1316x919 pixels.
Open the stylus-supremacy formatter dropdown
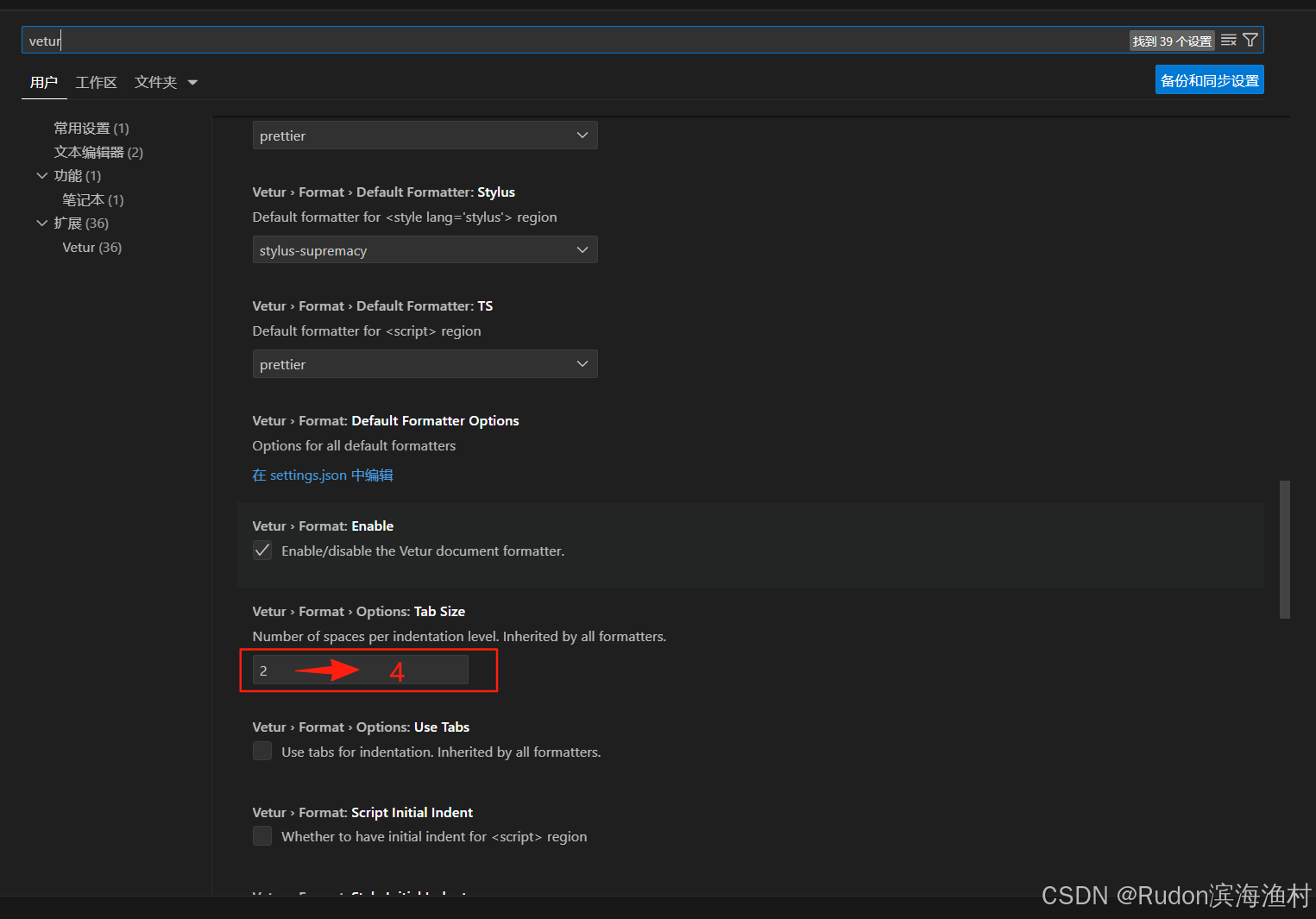click(x=425, y=250)
